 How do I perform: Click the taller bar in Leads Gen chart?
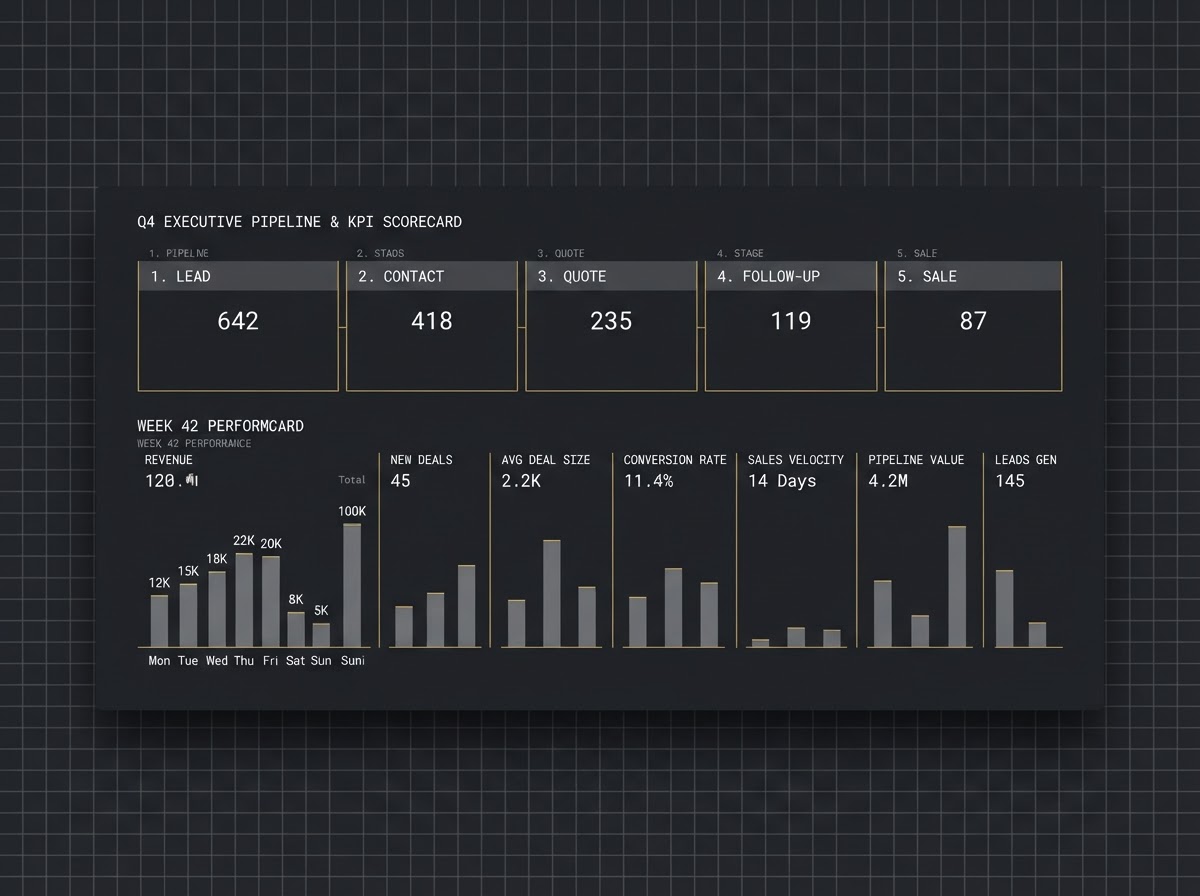tap(1004, 609)
